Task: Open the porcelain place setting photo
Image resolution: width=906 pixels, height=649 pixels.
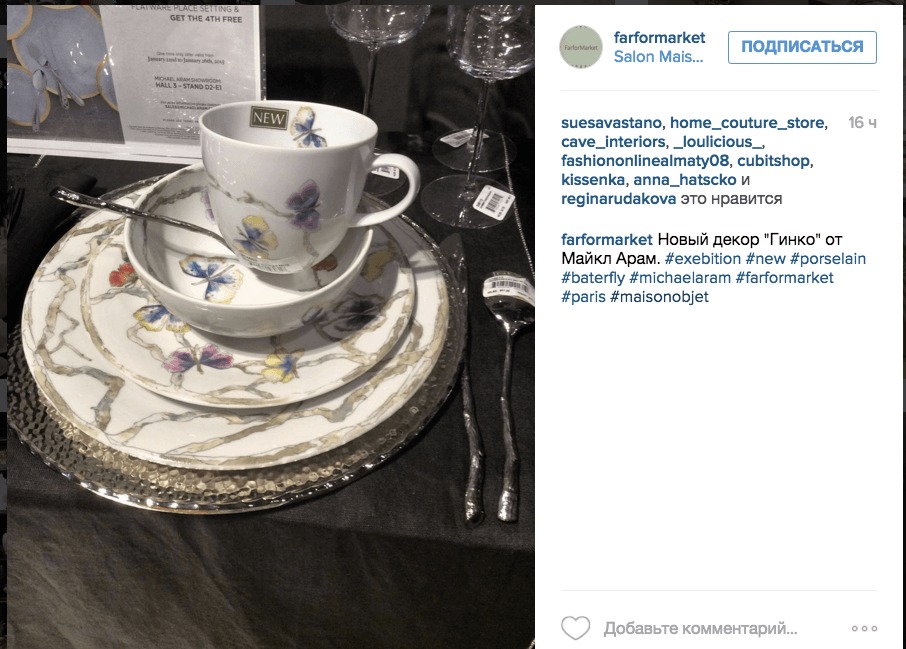Action: coord(270,327)
